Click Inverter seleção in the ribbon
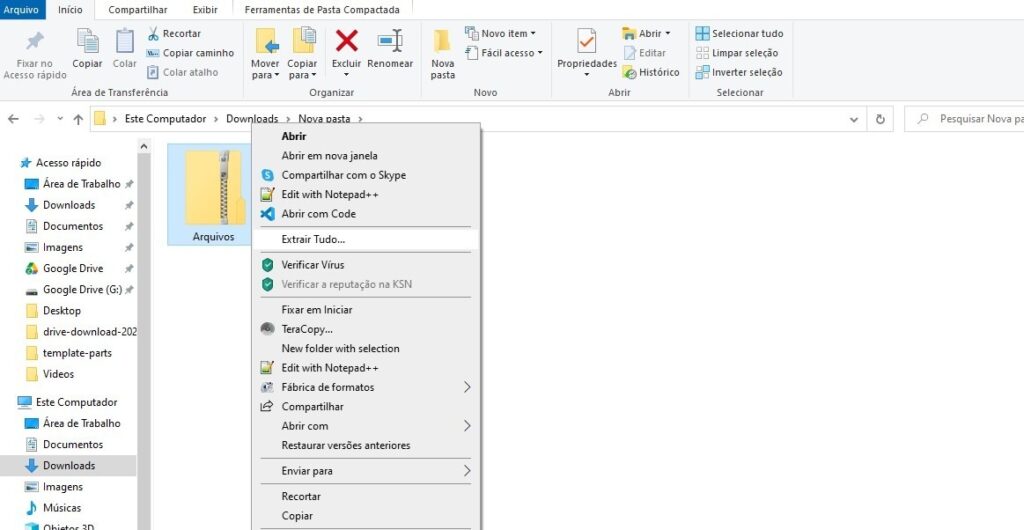Screen dimensions: 1024x530 [x=739, y=72]
